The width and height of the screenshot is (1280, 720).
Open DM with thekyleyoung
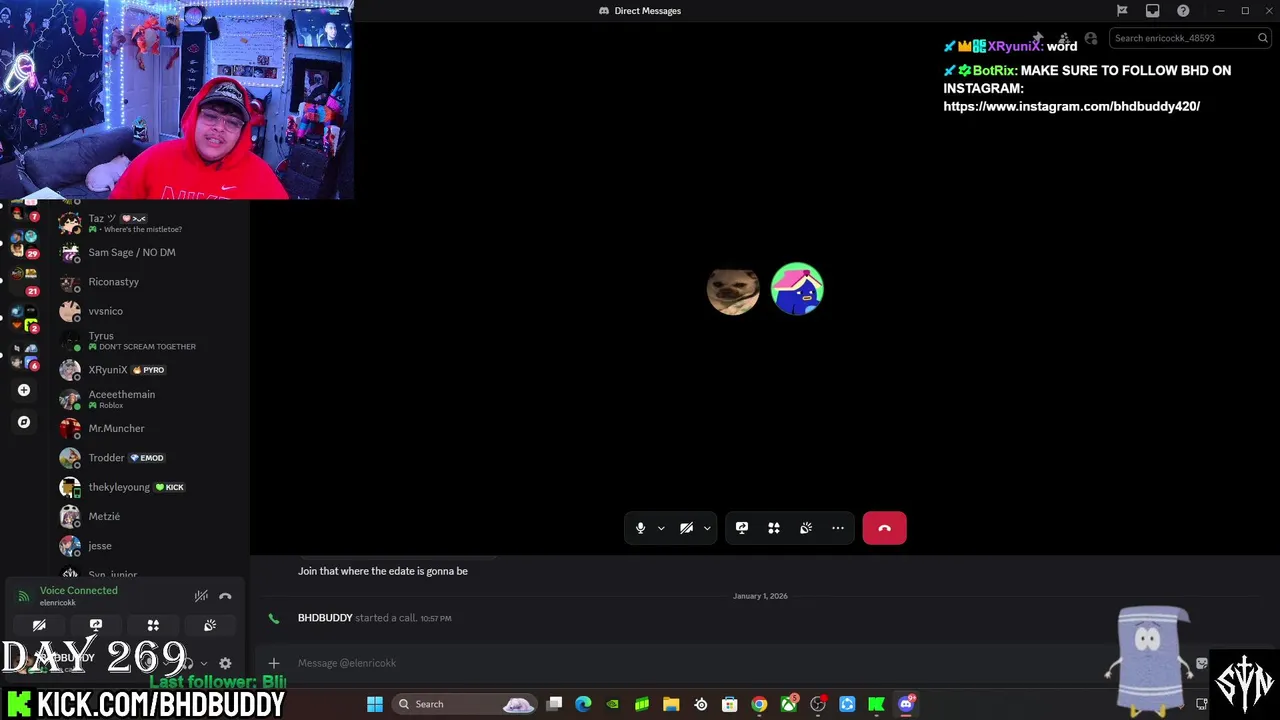pos(150,487)
